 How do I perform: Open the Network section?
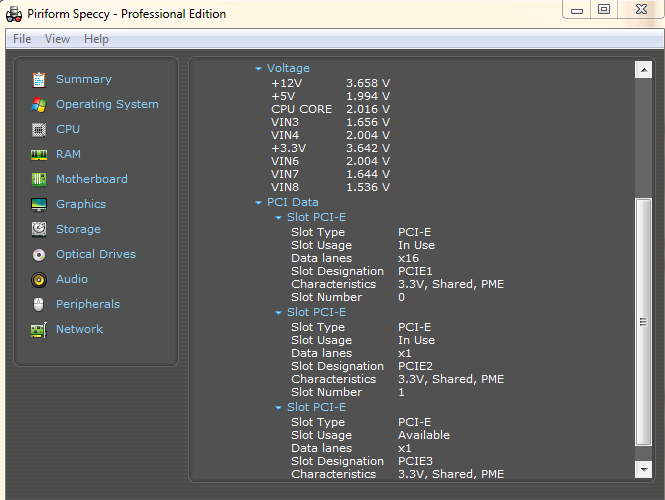(79, 330)
